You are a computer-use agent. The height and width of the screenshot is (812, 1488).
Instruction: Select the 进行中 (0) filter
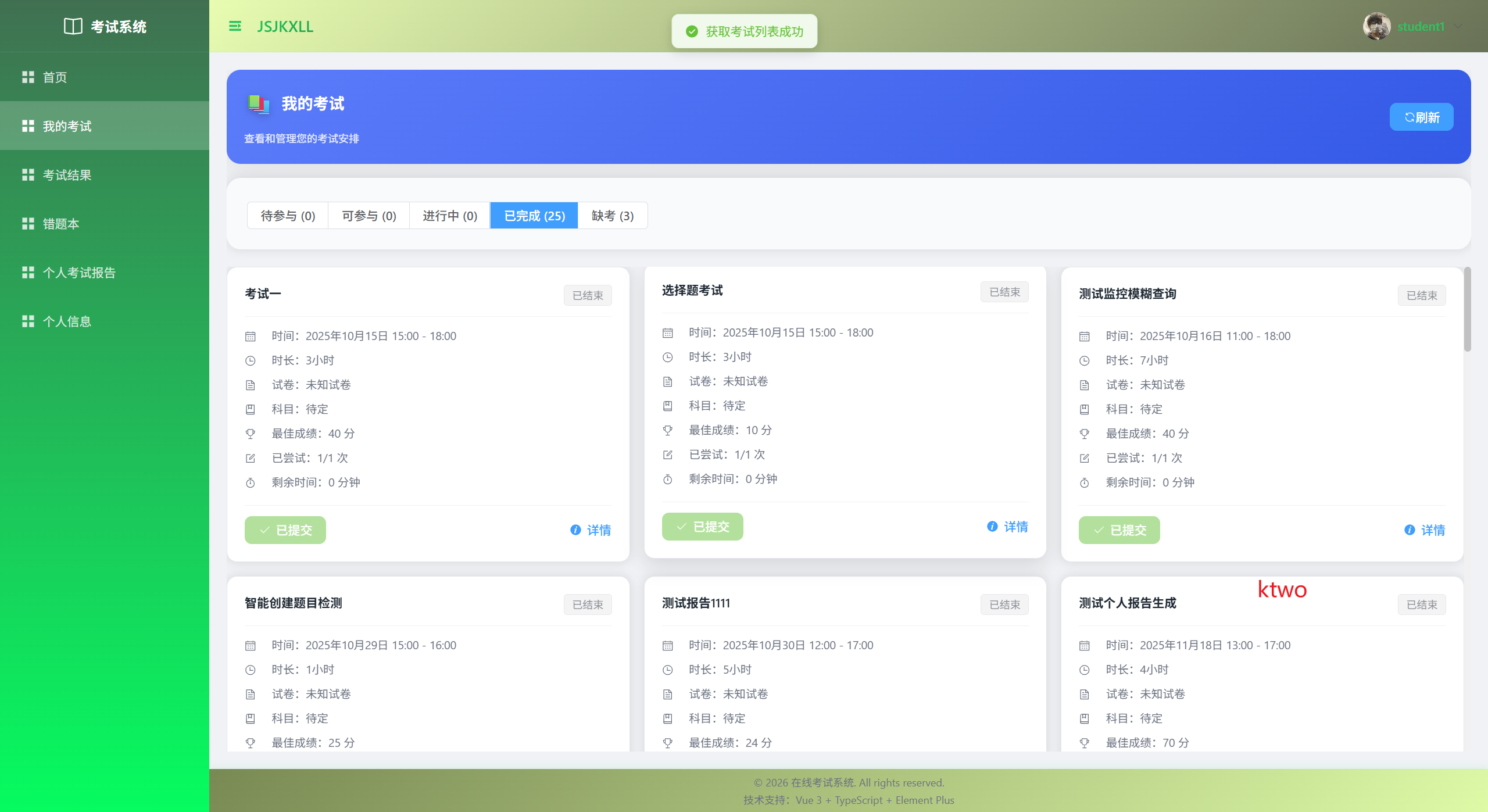(x=450, y=216)
